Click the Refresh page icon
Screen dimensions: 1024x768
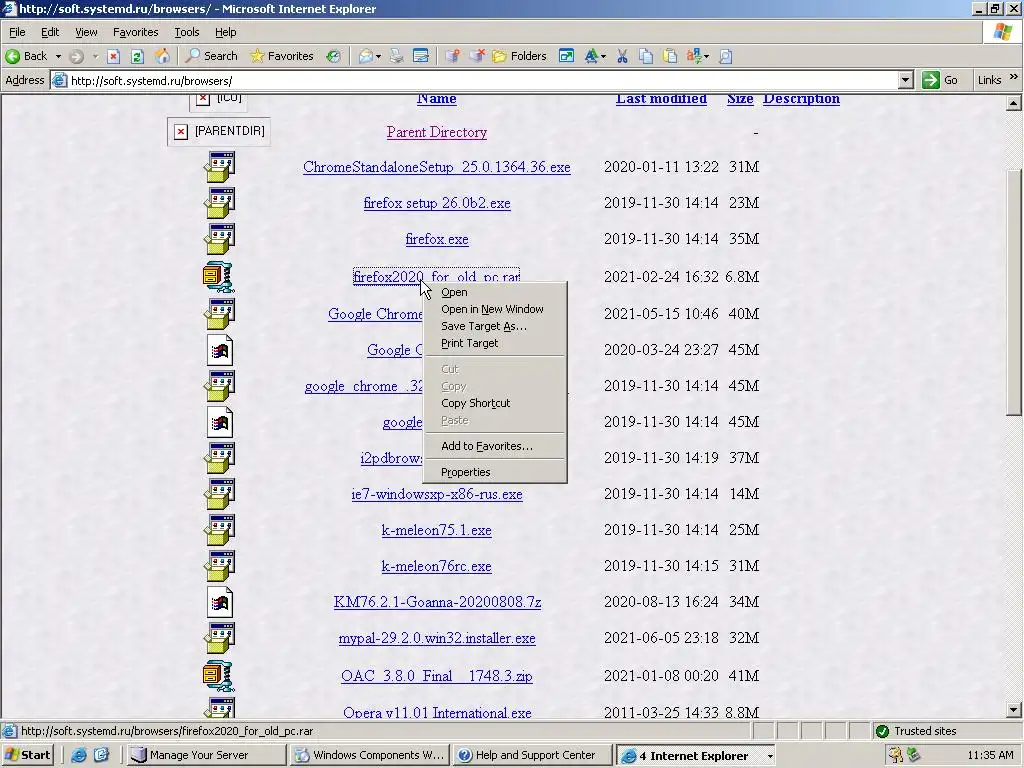tap(137, 56)
